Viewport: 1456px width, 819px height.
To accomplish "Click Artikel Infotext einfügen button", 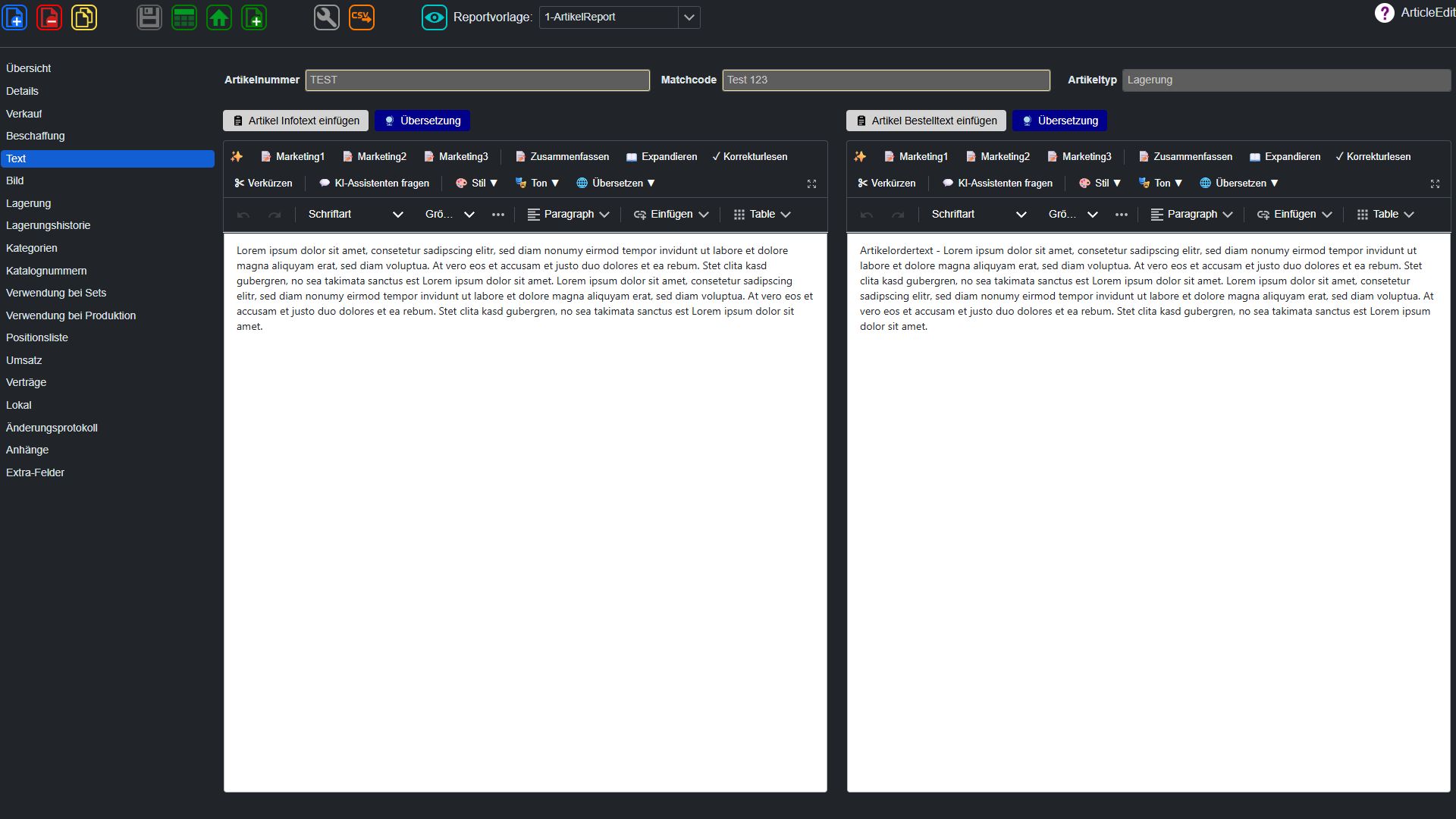I will click(296, 121).
